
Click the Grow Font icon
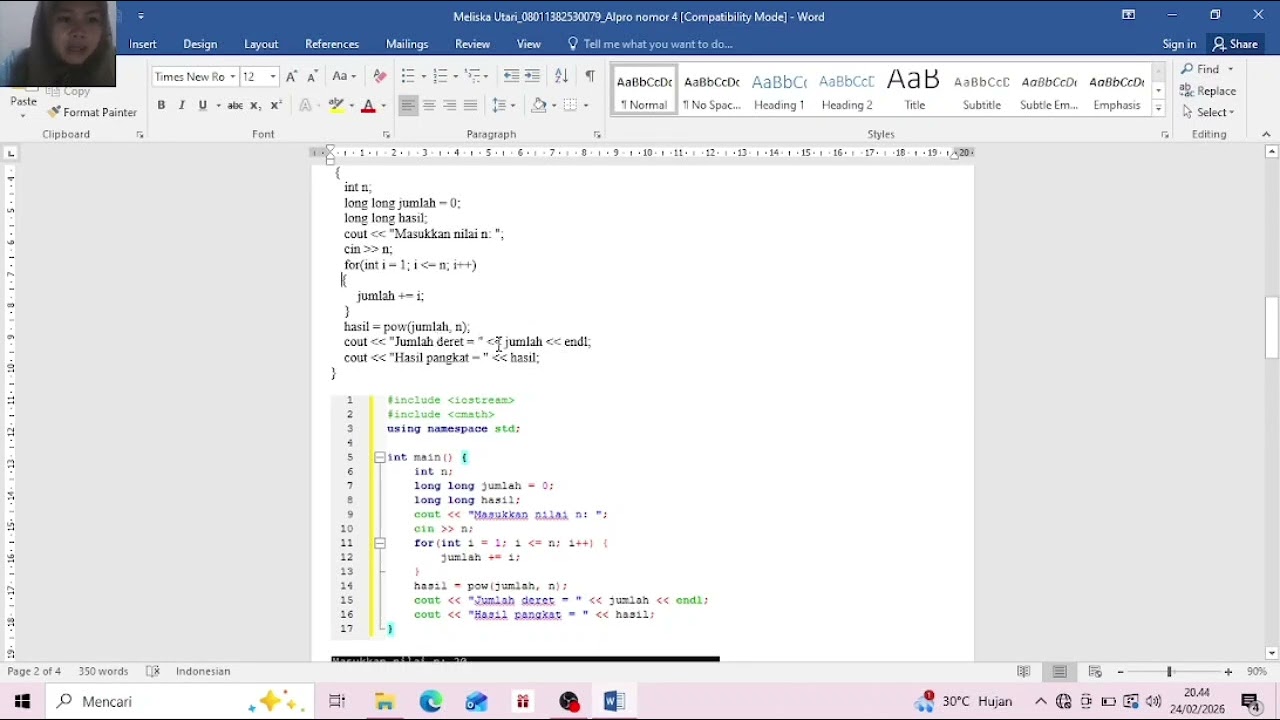point(291,76)
